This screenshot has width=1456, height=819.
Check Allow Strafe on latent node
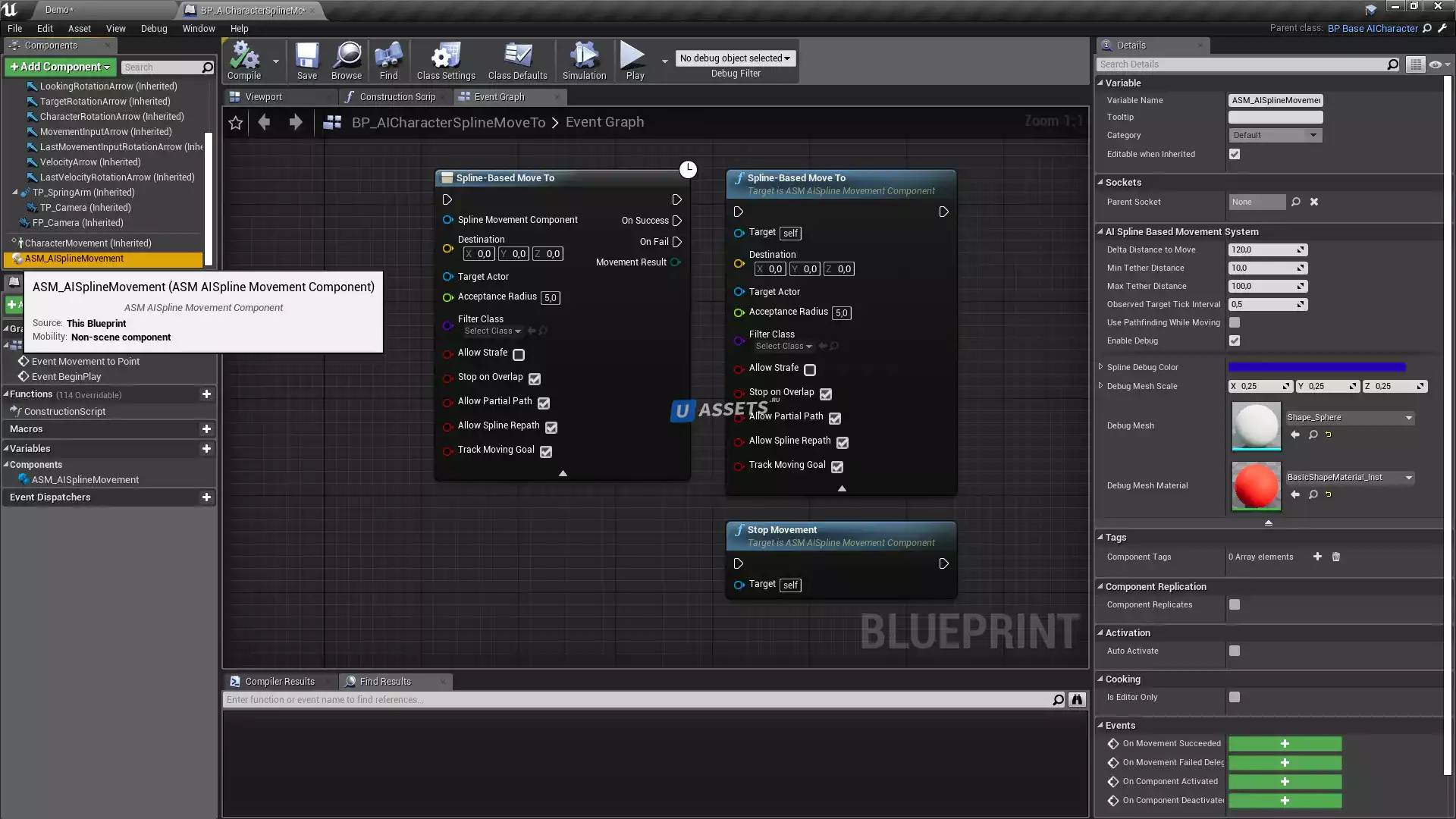pyautogui.click(x=519, y=354)
